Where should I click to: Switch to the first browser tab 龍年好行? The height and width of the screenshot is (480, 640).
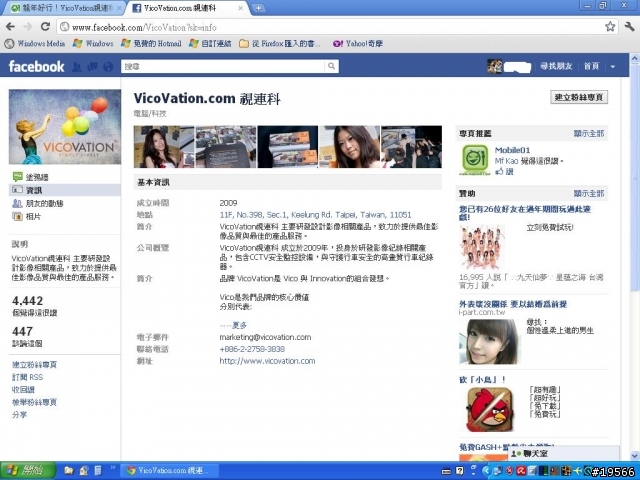[65, 8]
